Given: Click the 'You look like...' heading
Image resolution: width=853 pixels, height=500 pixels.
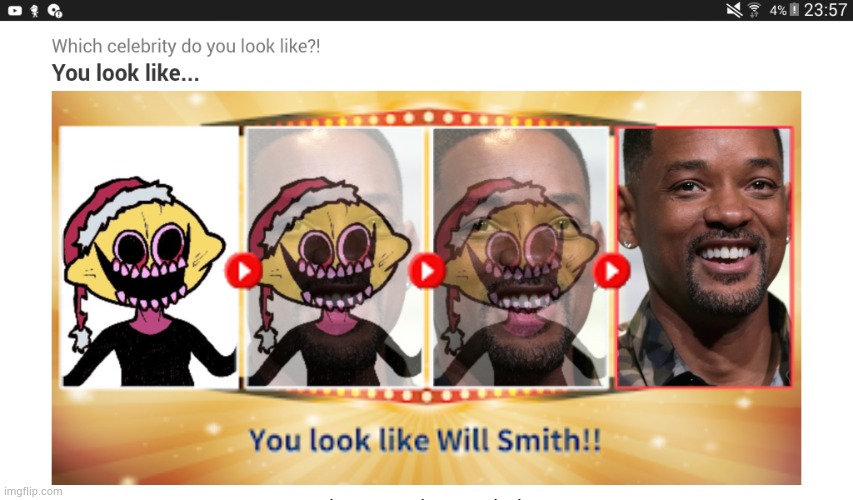Looking at the screenshot, I should tap(125, 73).
